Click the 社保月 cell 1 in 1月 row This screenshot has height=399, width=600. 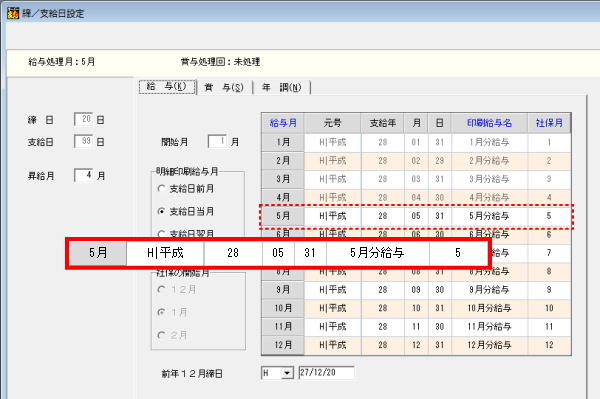tap(549, 142)
